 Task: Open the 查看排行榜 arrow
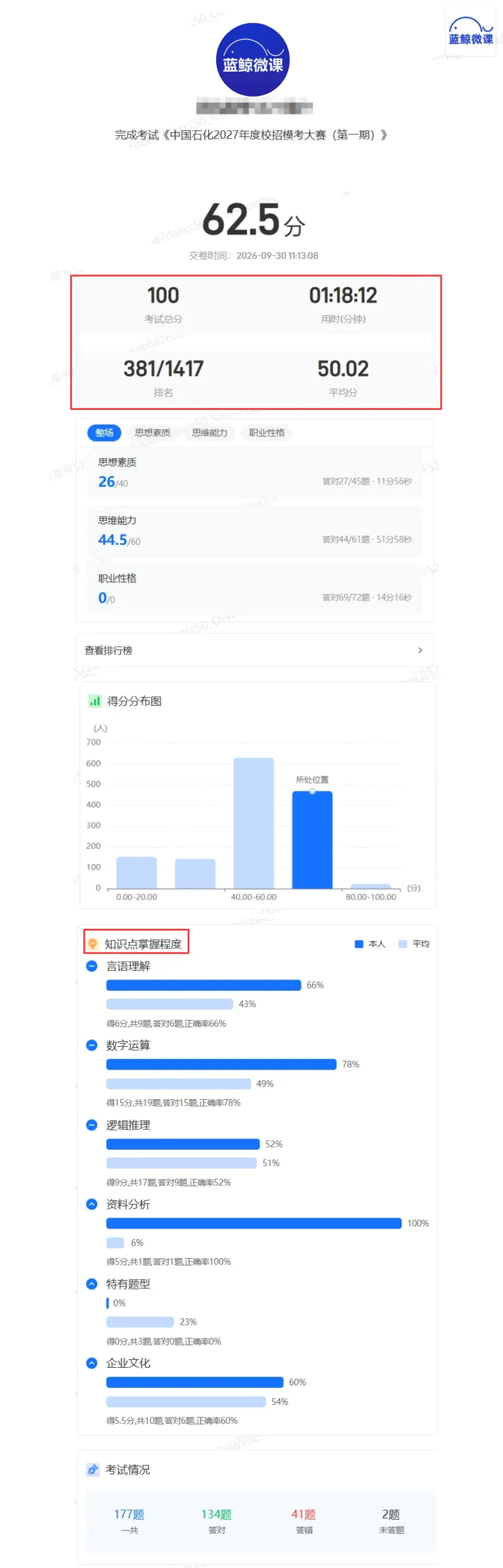click(x=419, y=650)
